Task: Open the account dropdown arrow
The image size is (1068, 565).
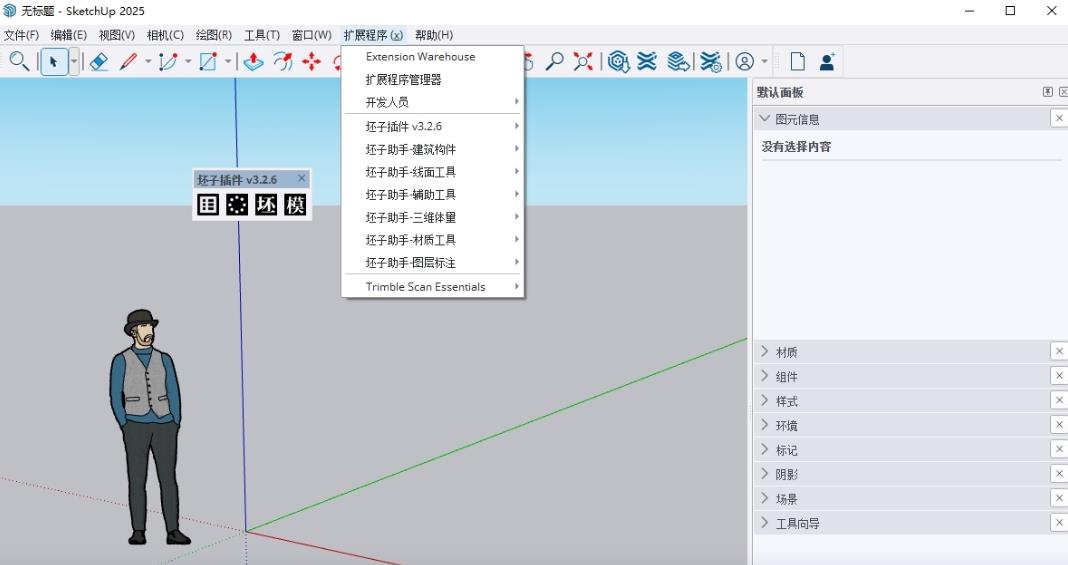Action: click(764, 61)
